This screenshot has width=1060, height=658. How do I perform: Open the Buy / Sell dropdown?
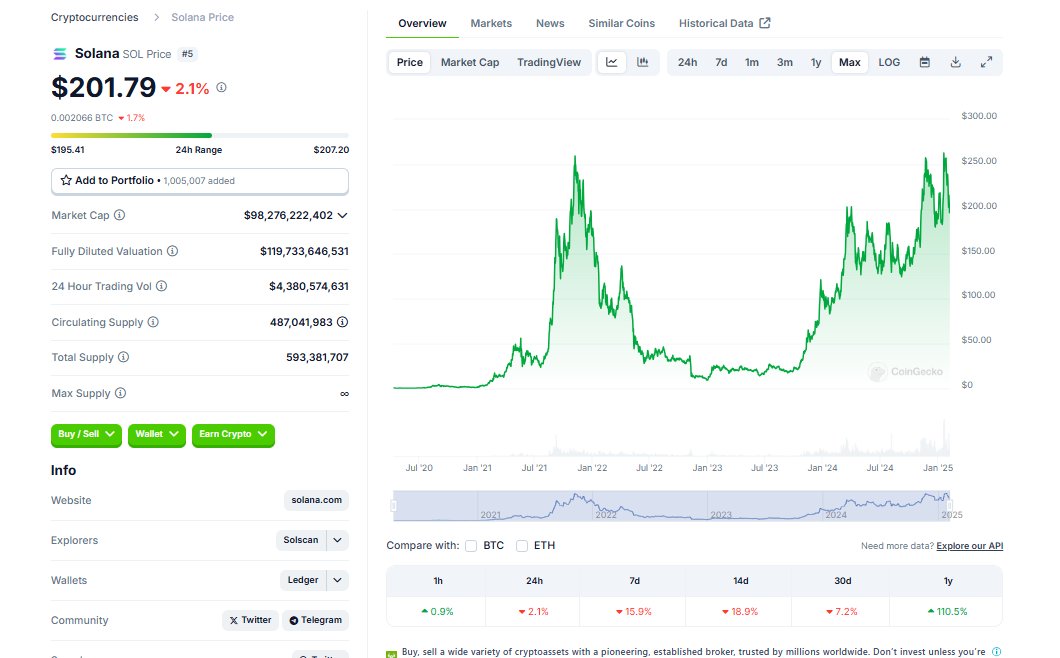click(87, 434)
